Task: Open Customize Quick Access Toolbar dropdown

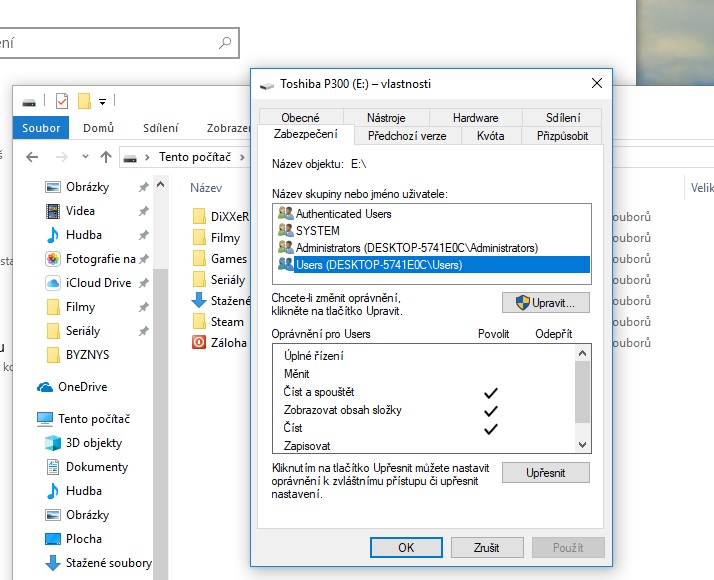Action: coord(103,102)
